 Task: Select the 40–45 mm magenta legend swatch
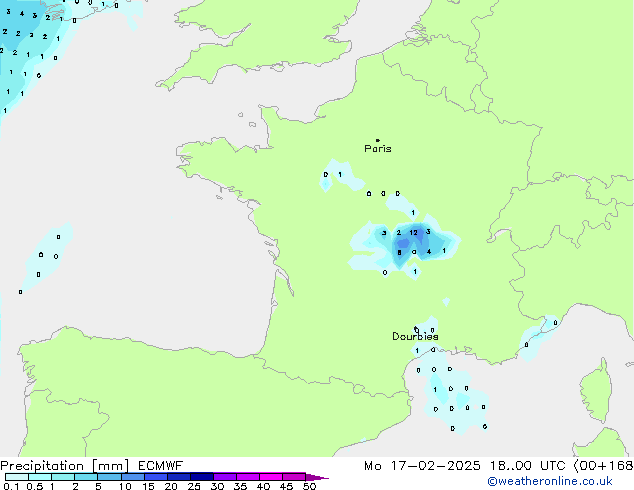click(x=271, y=477)
